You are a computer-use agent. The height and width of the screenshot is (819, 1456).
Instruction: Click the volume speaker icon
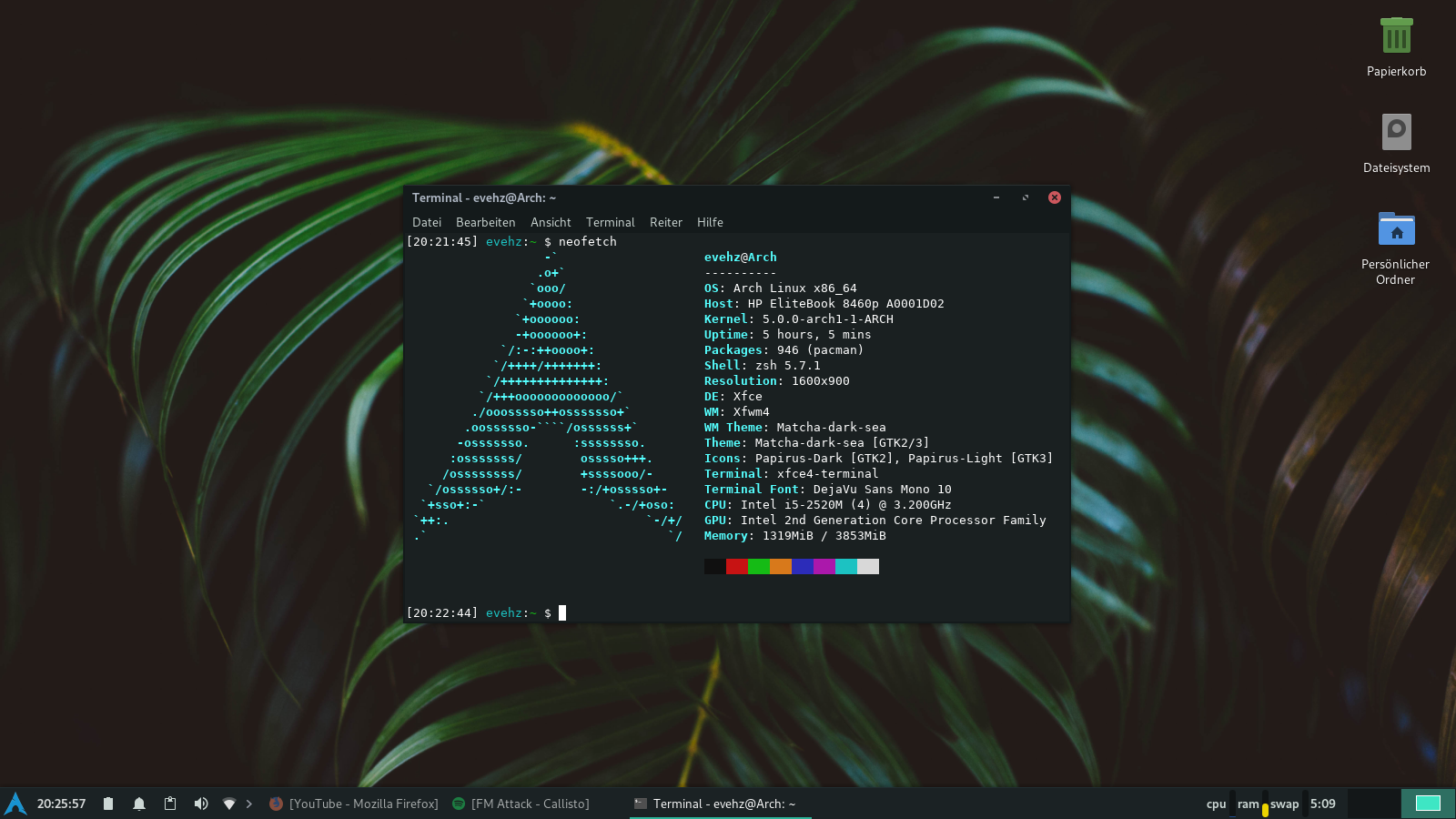(201, 804)
